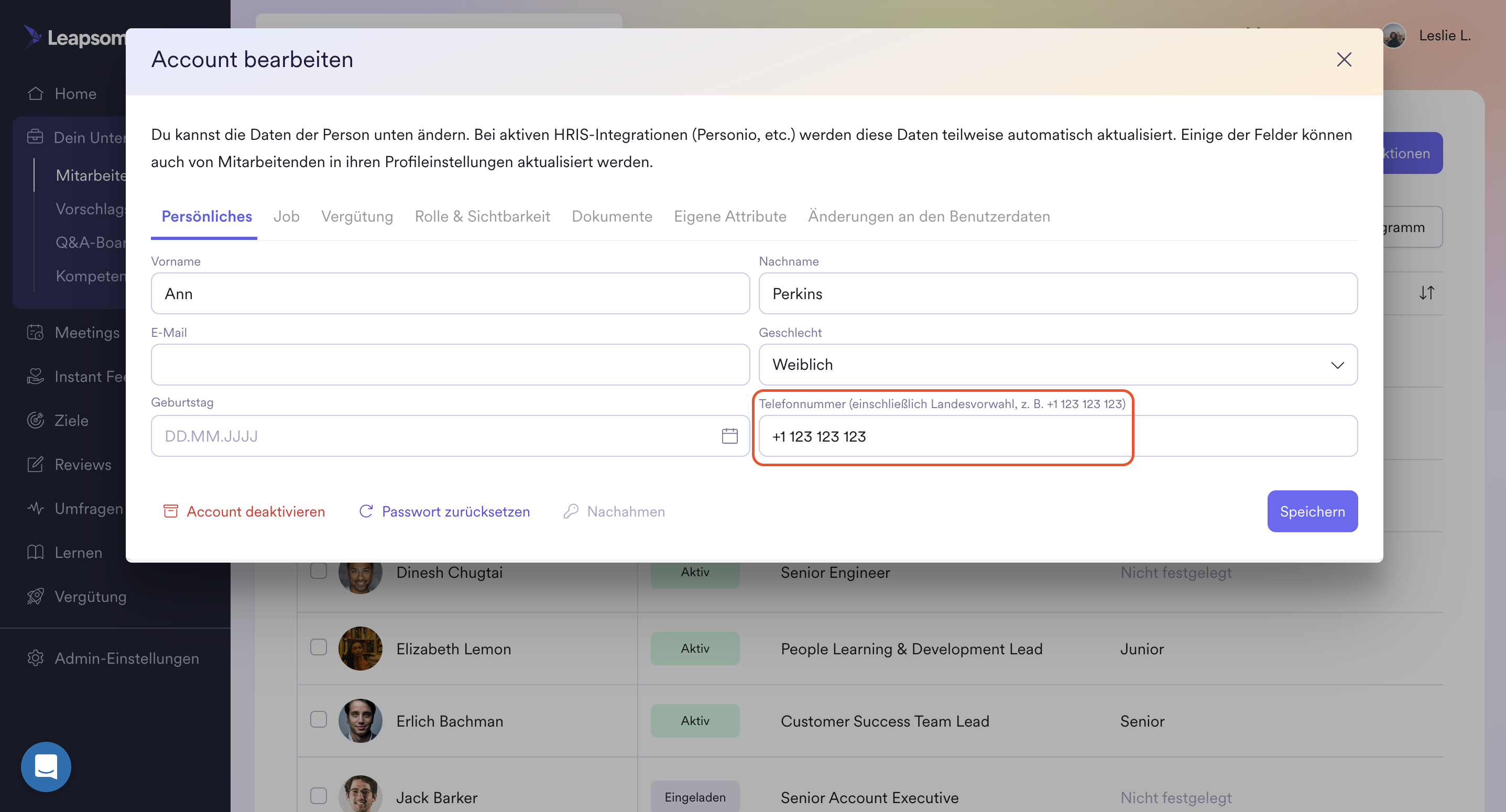This screenshot has width=1506, height=812.
Task: Click the Umfragen pulse icon
Action: [36, 508]
